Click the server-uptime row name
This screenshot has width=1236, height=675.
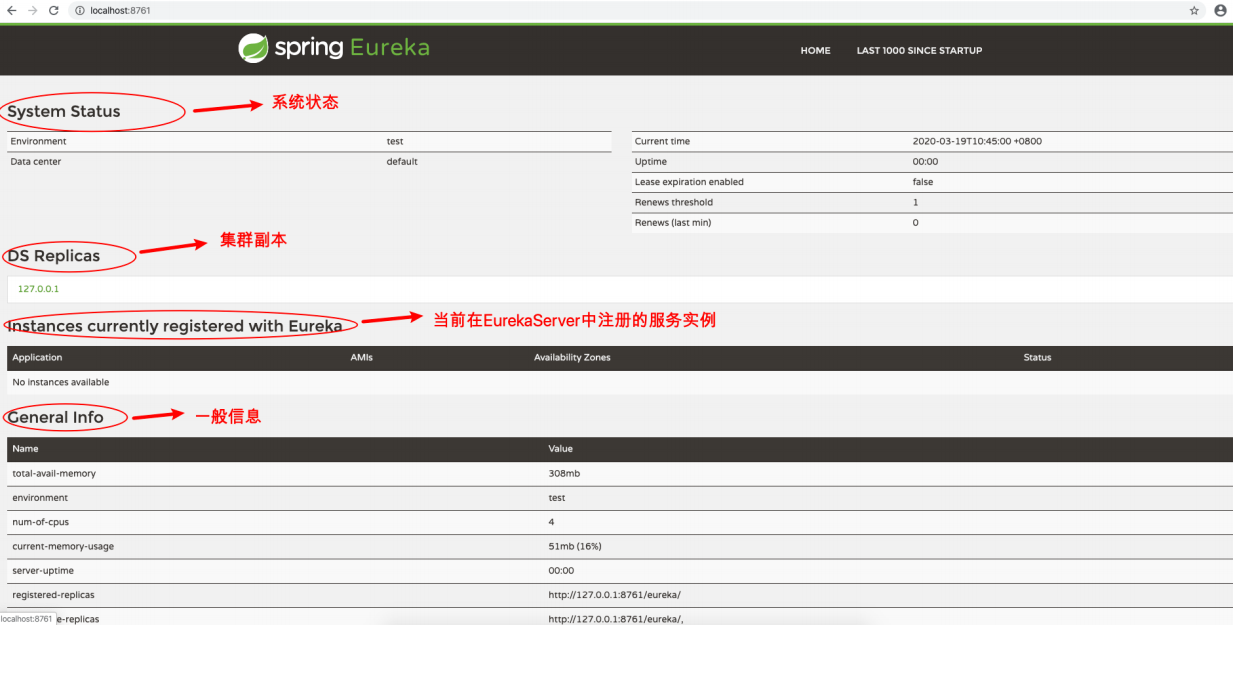(42, 570)
